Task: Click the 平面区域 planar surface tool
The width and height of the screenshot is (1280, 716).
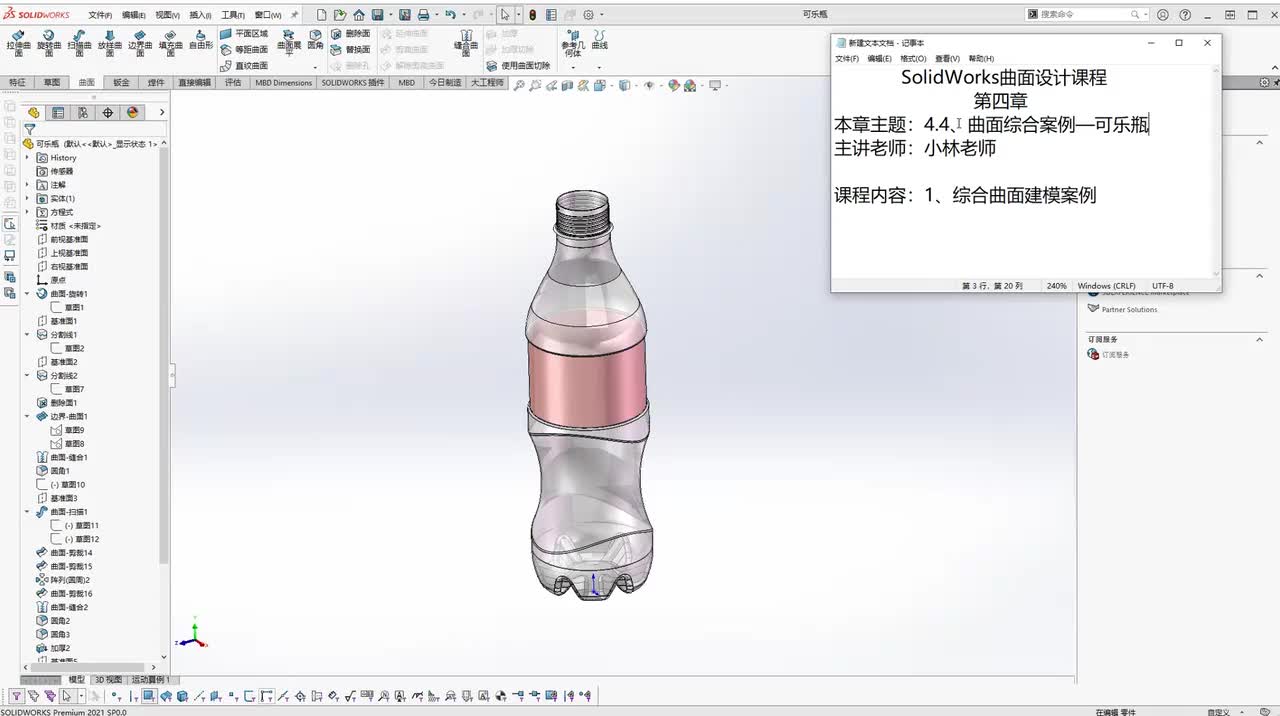Action: pyautogui.click(x=244, y=33)
